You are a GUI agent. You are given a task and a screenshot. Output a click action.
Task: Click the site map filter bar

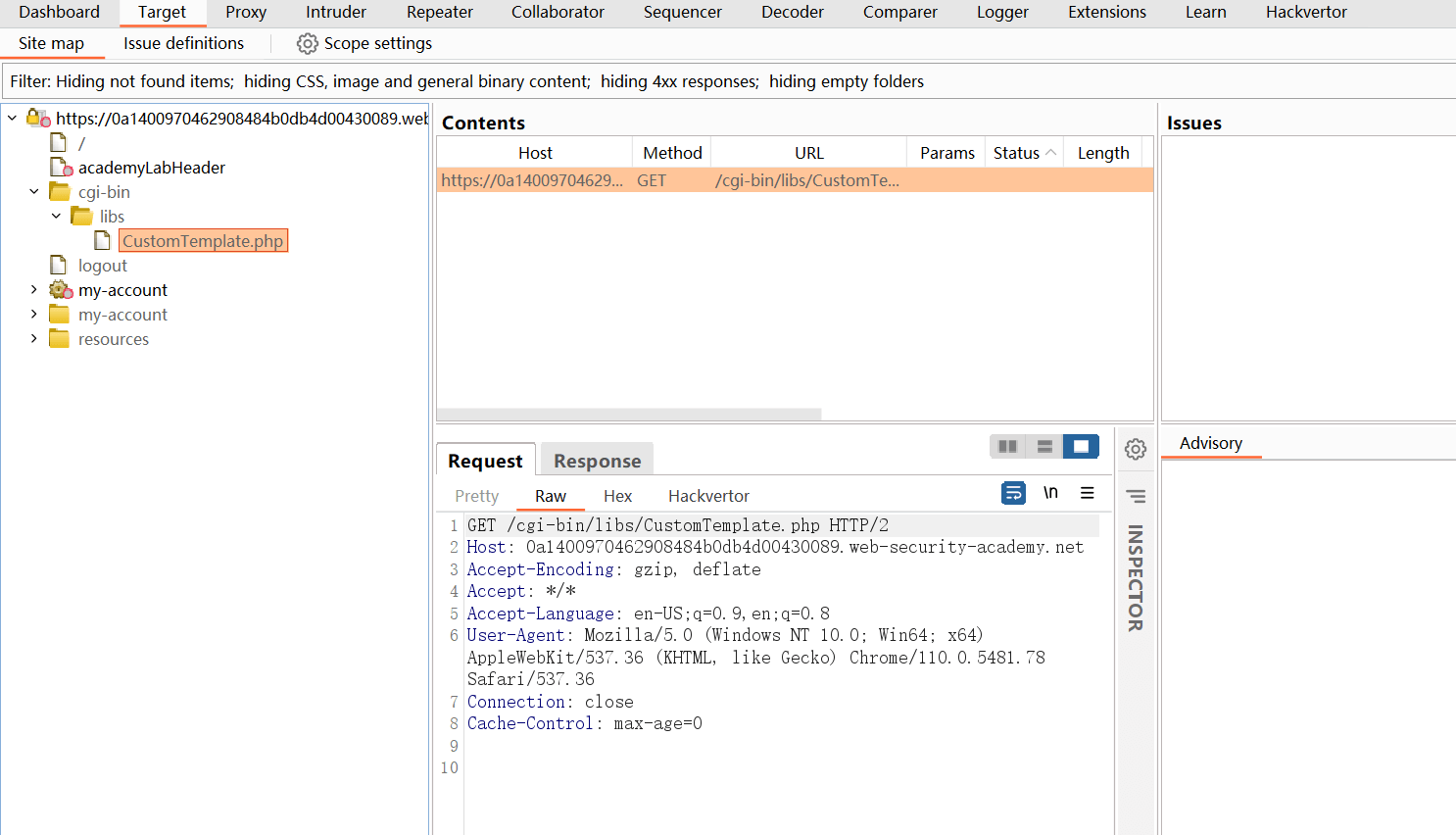(466, 81)
